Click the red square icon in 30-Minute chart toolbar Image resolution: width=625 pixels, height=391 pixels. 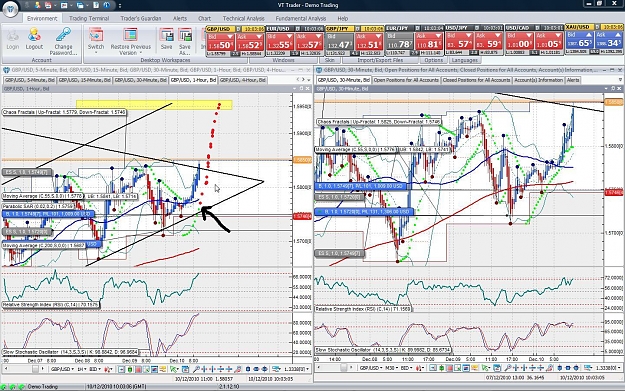tap(450, 368)
